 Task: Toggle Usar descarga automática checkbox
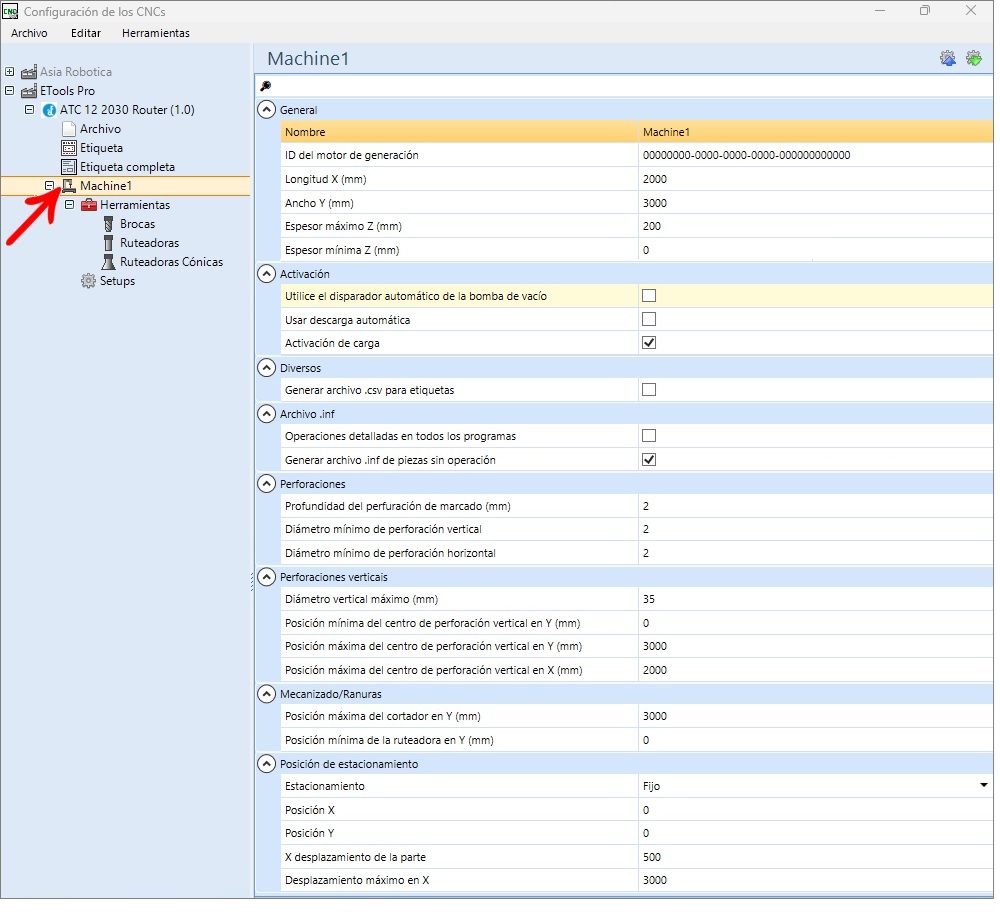pos(649,319)
